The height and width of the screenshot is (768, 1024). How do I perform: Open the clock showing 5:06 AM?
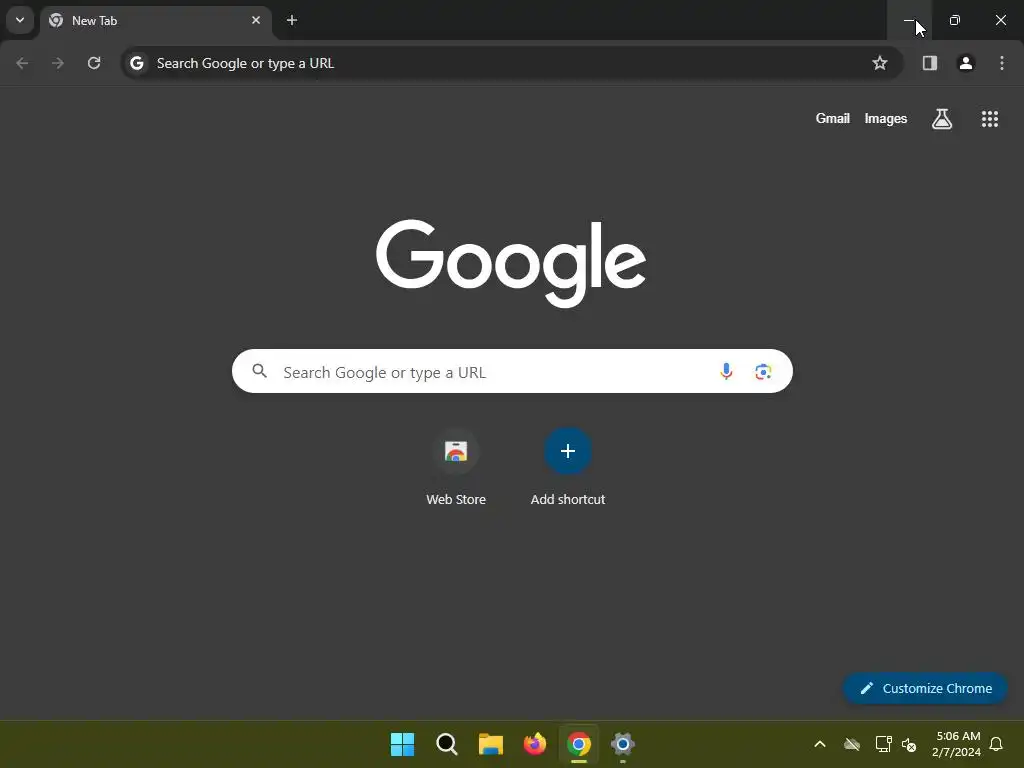(x=957, y=744)
